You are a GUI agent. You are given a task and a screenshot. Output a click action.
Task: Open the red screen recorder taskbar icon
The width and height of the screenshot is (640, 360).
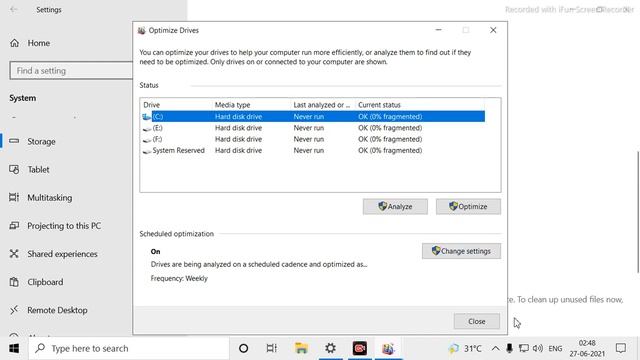(360, 349)
